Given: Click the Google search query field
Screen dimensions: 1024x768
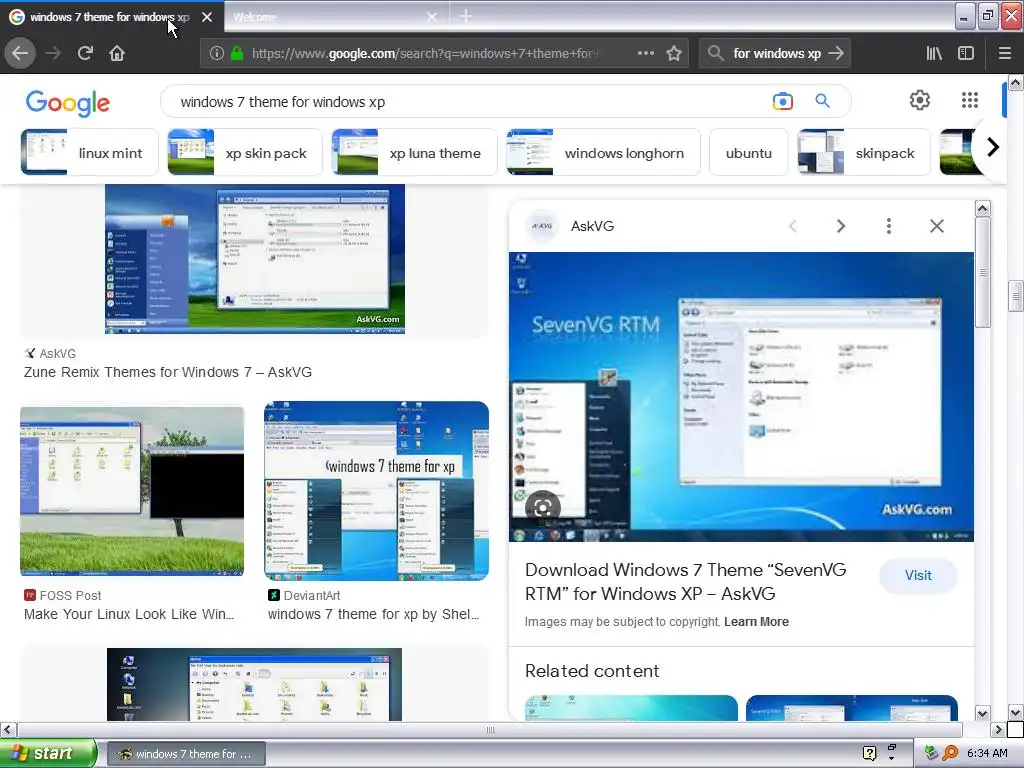Looking at the screenshot, I should click(470, 101).
